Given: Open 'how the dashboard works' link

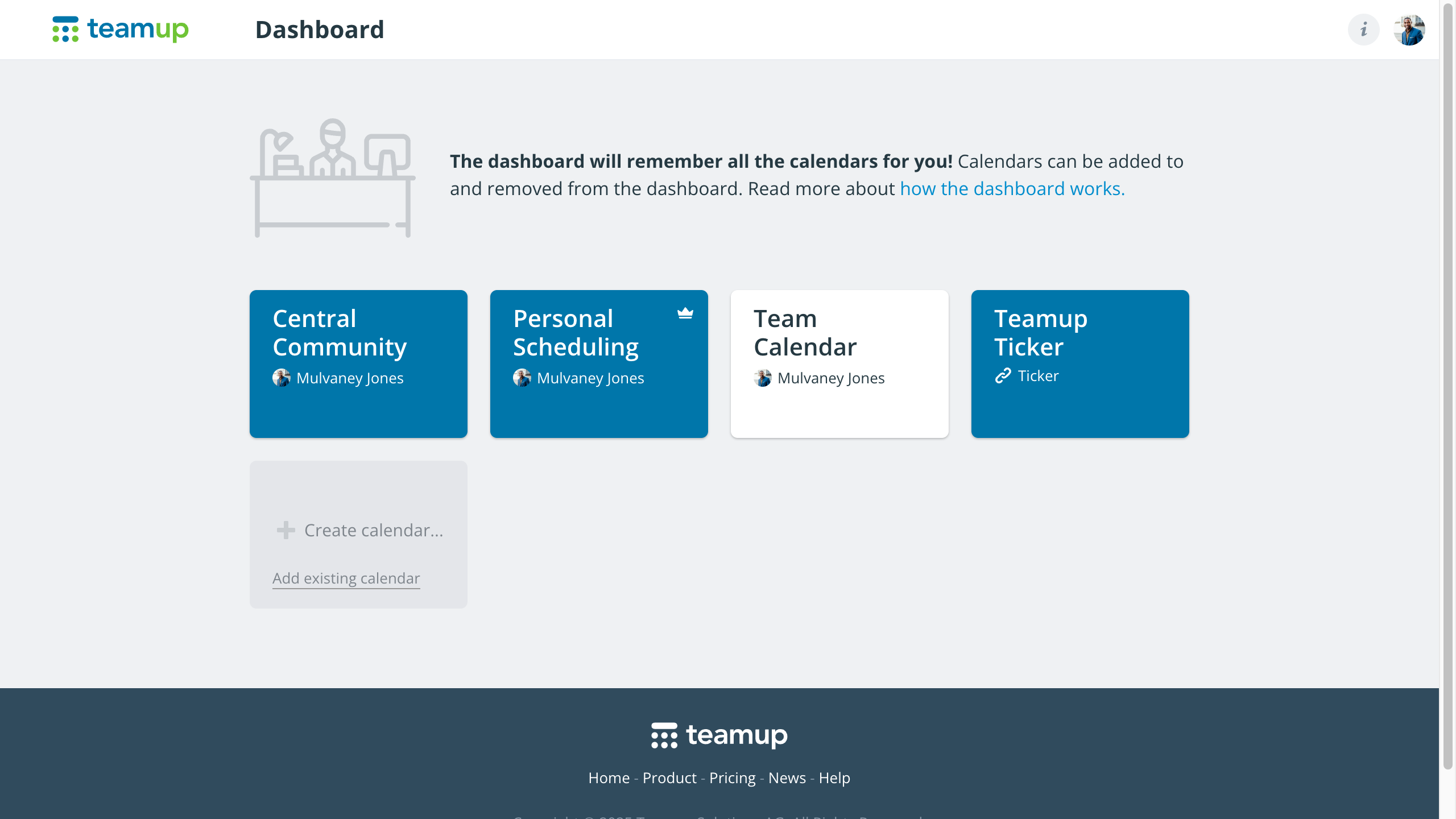Looking at the screenshot, I should (x=1012, y=188).
